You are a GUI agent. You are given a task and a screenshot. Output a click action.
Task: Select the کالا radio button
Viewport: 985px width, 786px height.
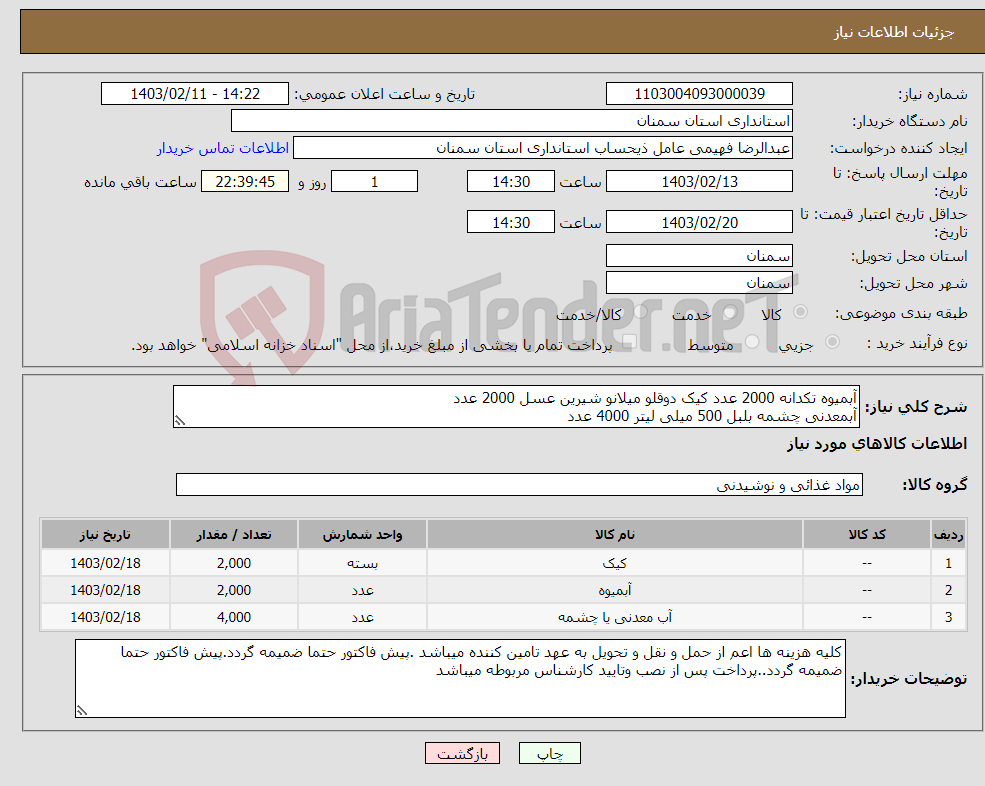800,312
